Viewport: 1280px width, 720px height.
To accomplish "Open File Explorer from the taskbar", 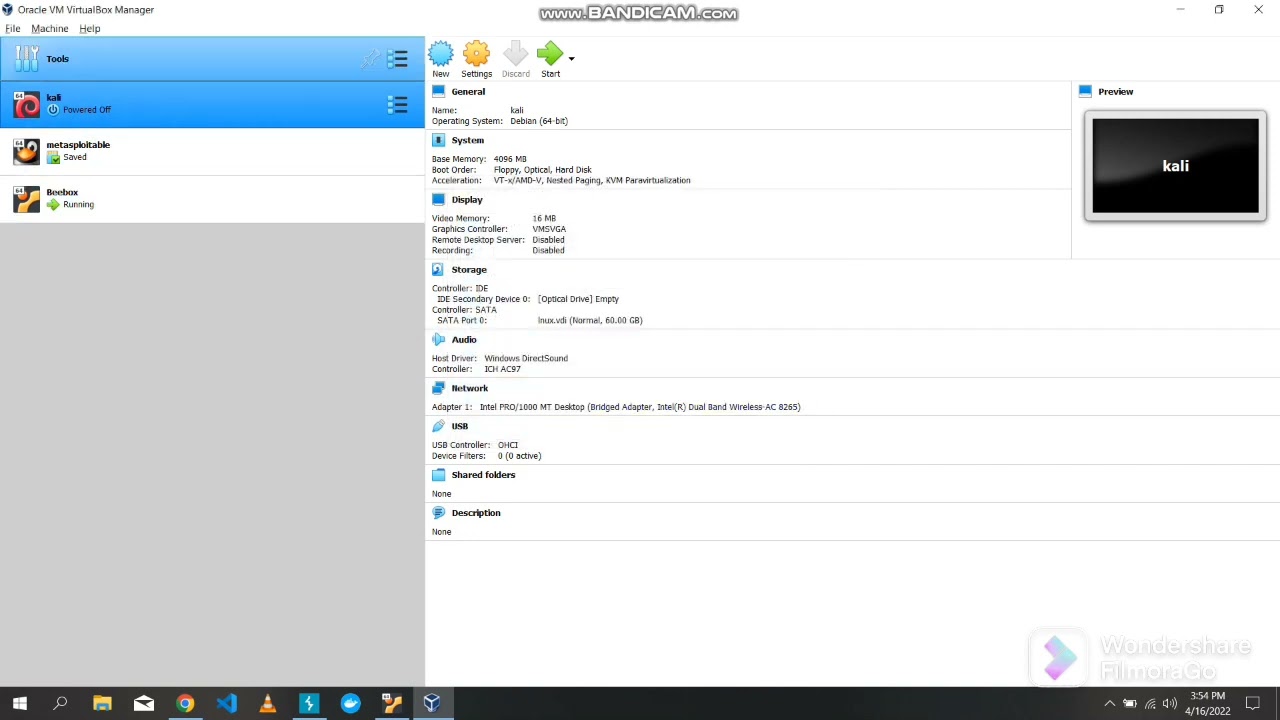I will tap(102, 704).
